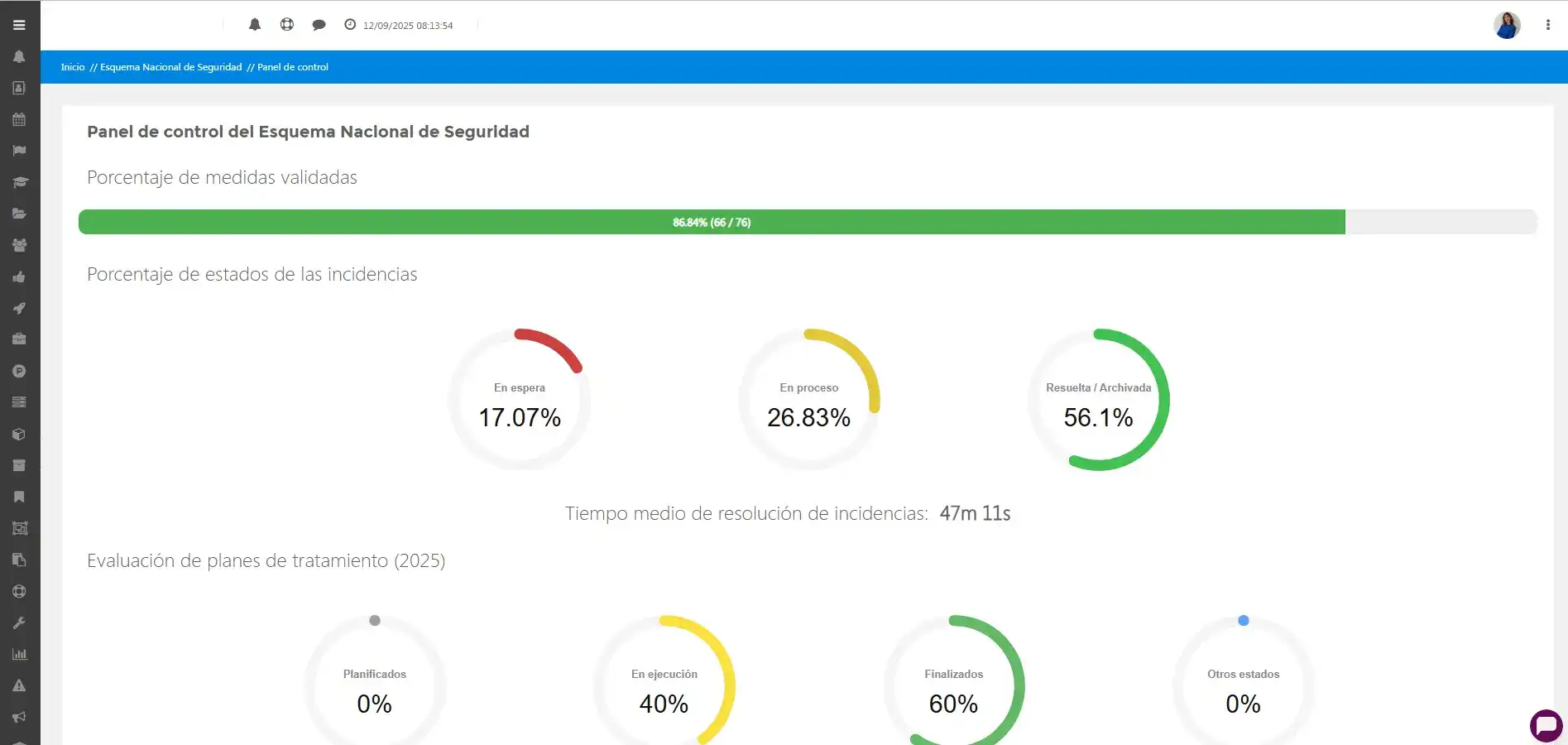Open the three-dot options menu top right

(1548, 25)
